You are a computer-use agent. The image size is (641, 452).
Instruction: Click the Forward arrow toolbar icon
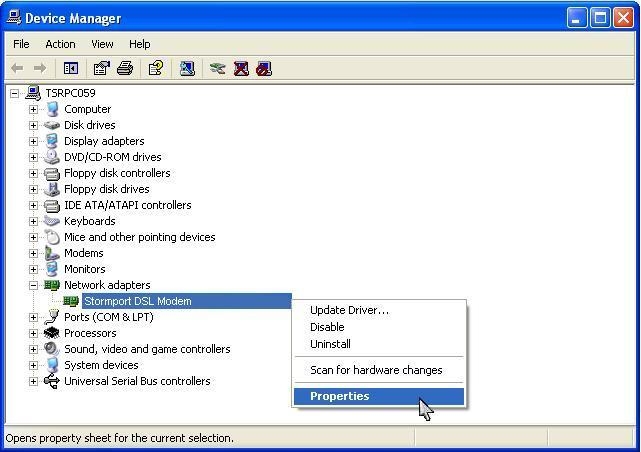tap(40, 68)
